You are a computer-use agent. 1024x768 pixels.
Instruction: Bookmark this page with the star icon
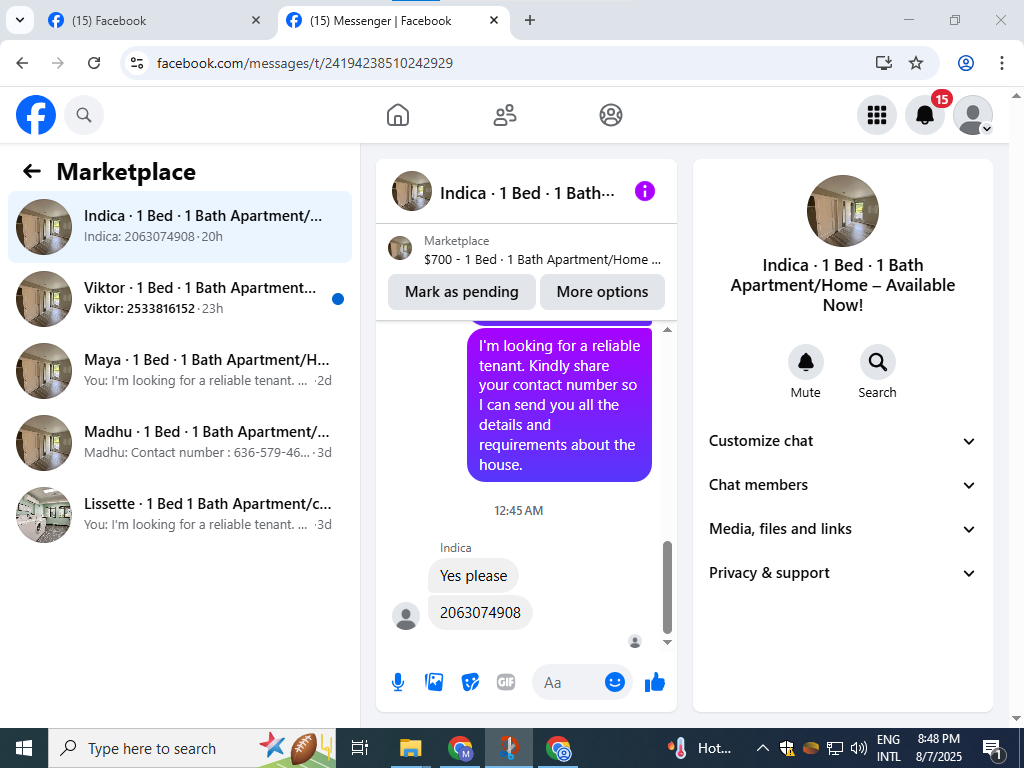pyautogui.click(x=916, y=63)
